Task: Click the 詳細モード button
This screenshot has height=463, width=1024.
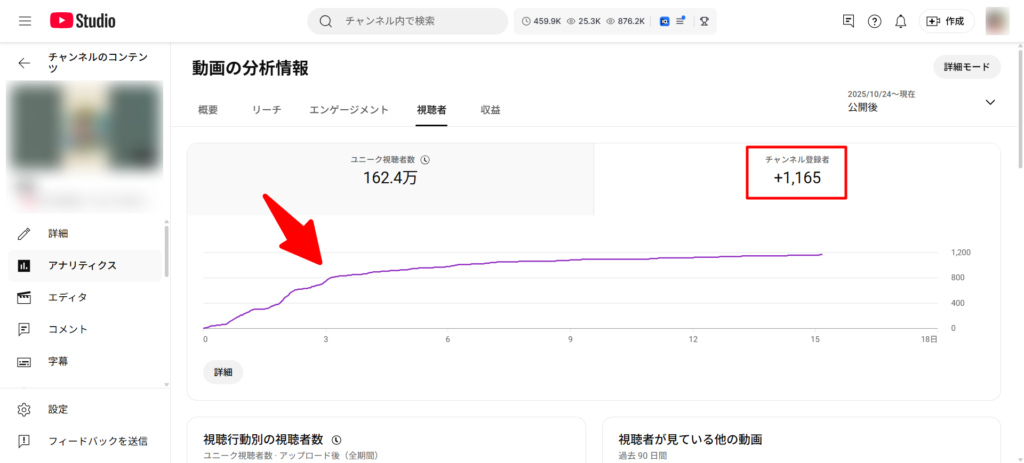Action: click(x=966, y=67)
